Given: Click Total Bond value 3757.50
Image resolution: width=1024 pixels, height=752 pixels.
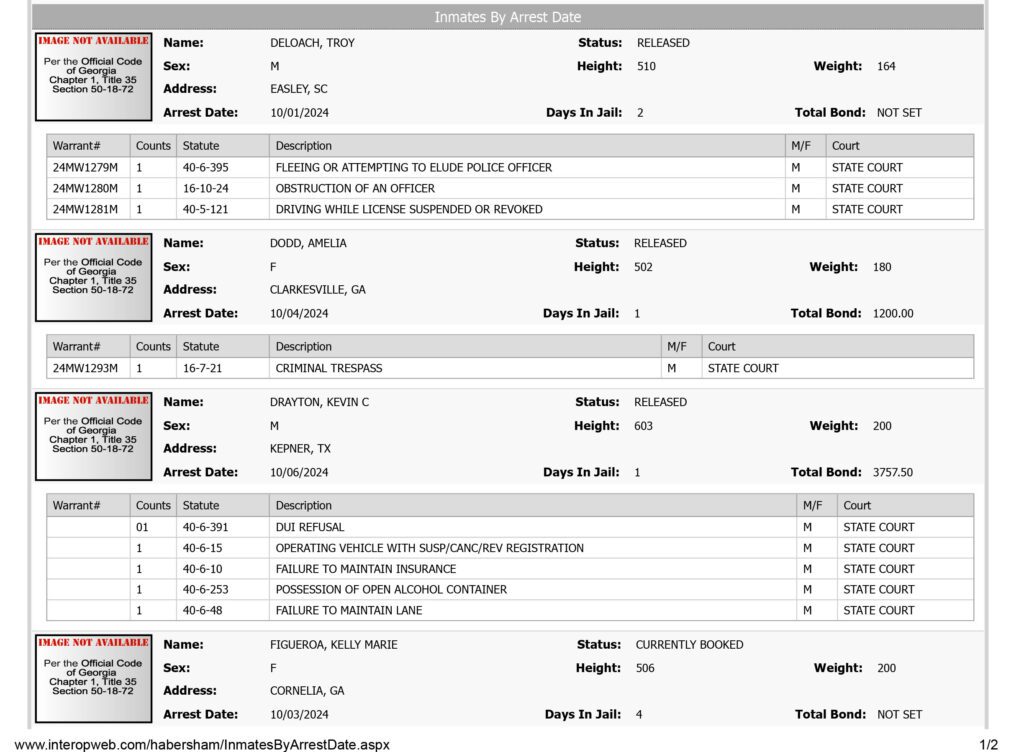Looking at the screenshot, I should 893,472.
